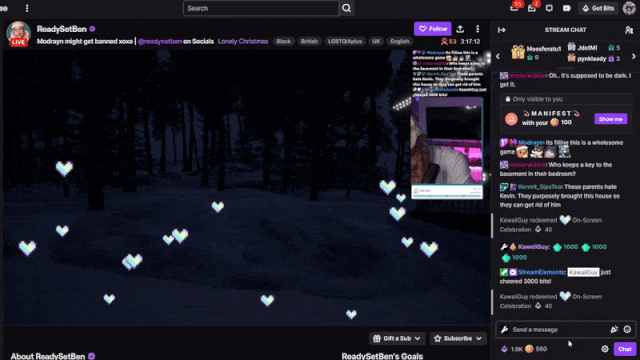The height and width of the screenshot is (360, 640).
Task: Show next gift leaderboard entries
Action: [x=633, y=56]
